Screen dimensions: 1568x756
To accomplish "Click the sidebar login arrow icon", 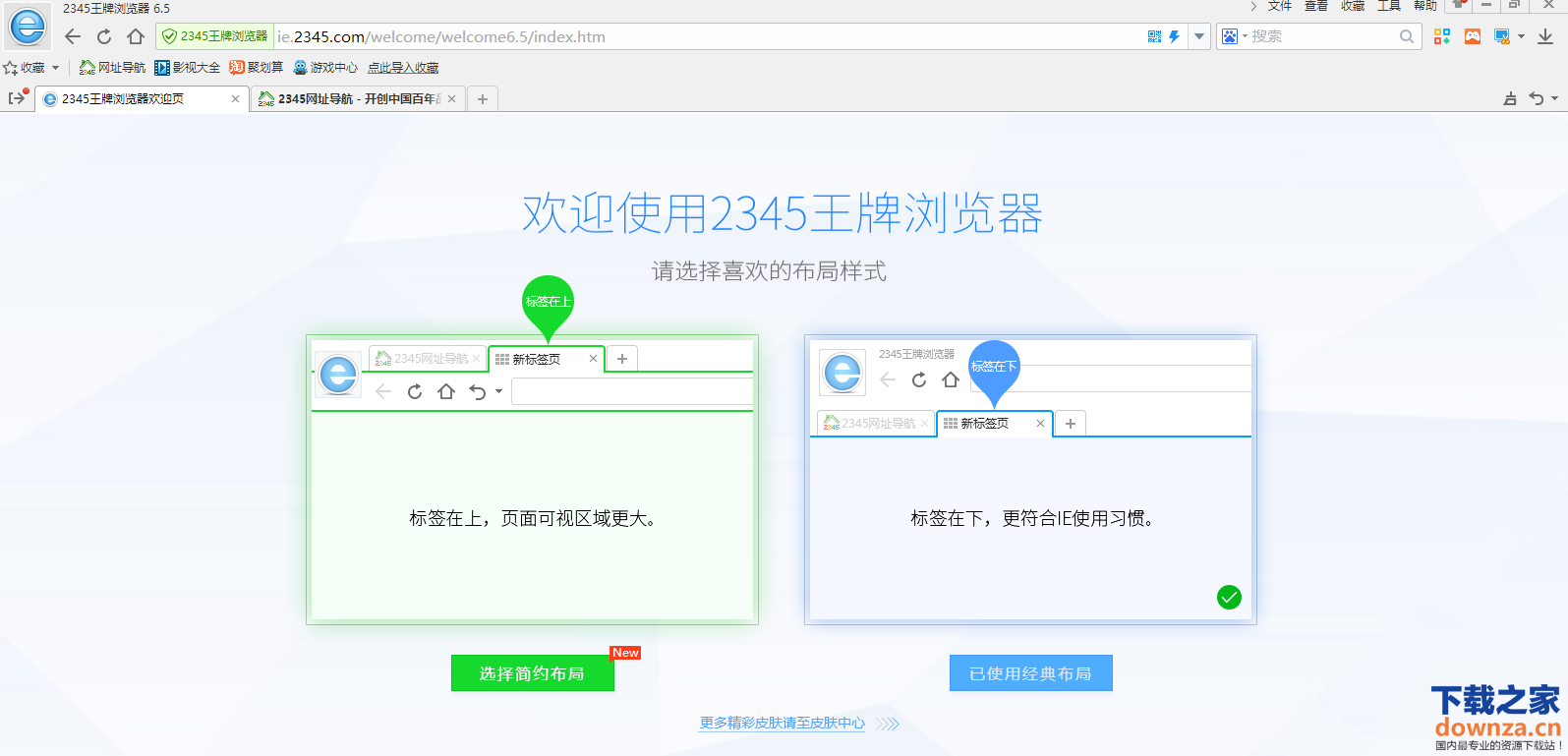I will click(x=18, y=97).
